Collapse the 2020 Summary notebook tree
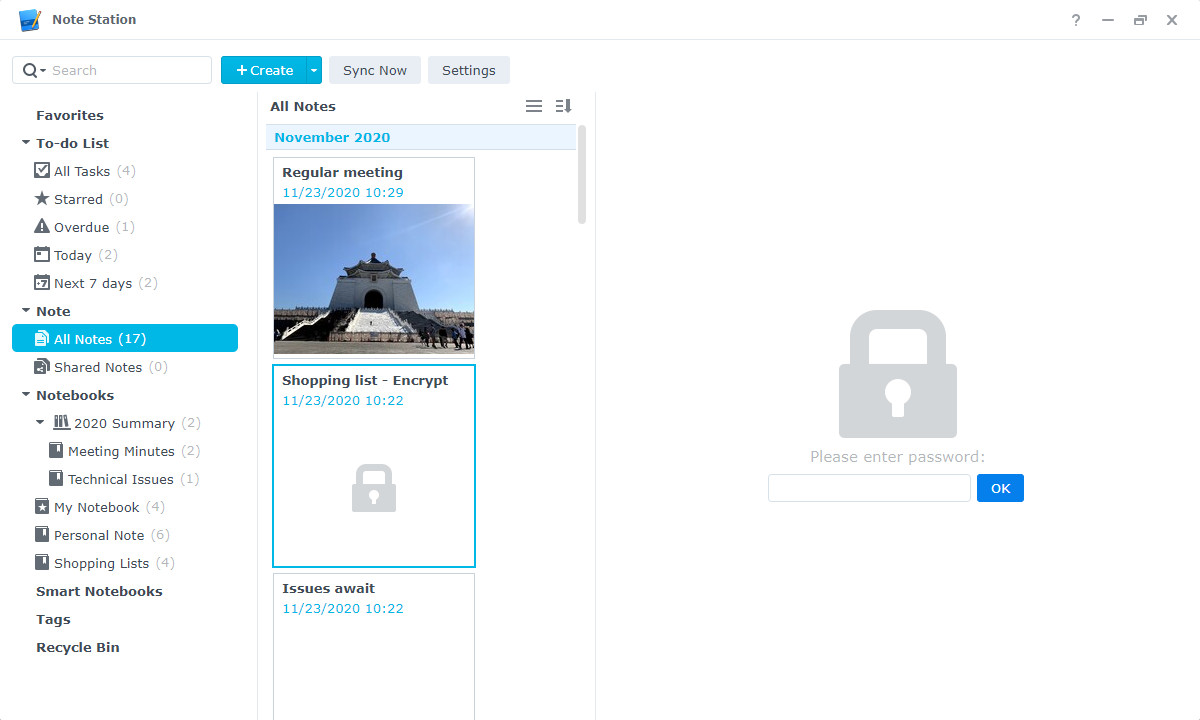This screenshot has width=1200, height=720. tap(40, 423)
